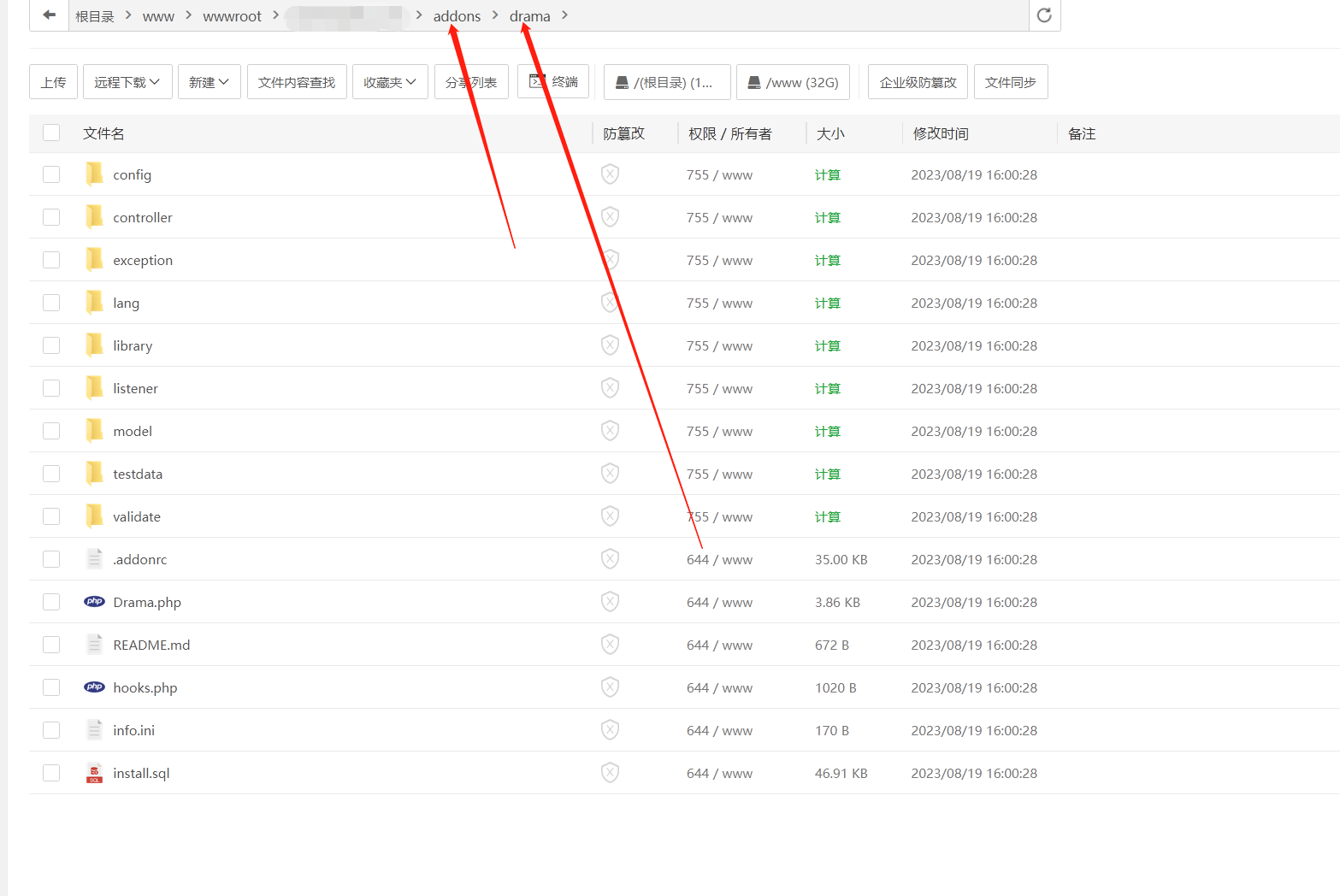This screenshot has height=896, width=1340.
Task: Refresh the file list
Action: point(1043,15)
